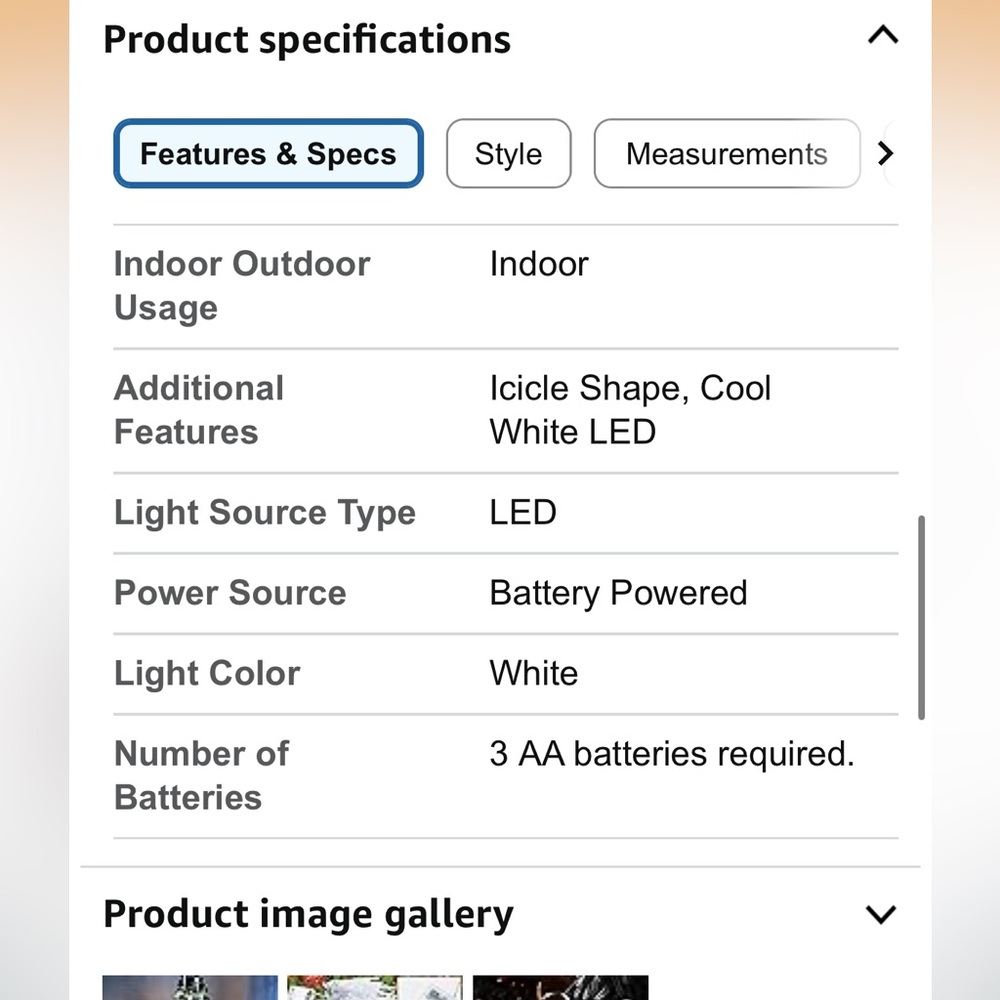The image size is (1000, 1000).
Task: Select the 3 AA batteries required text
Action: click(x=672, y=754)
